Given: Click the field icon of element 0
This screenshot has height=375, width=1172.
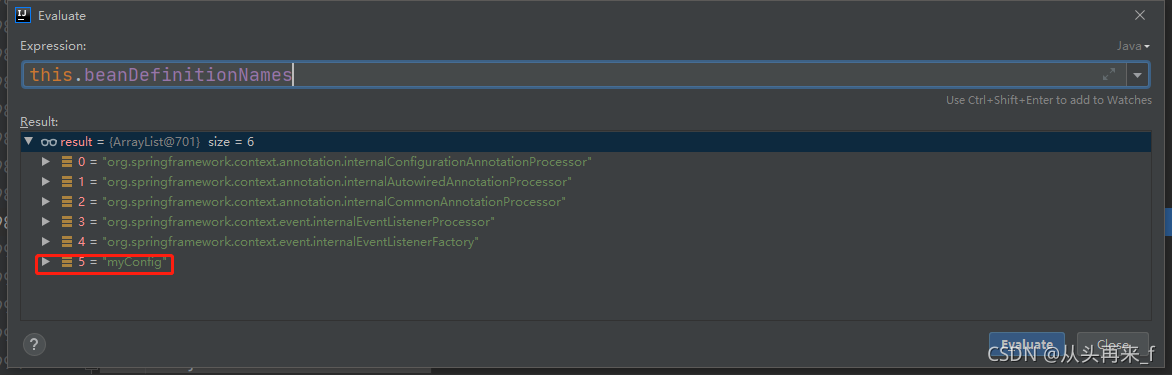Looking at the screenshot, I should [67, 161].
